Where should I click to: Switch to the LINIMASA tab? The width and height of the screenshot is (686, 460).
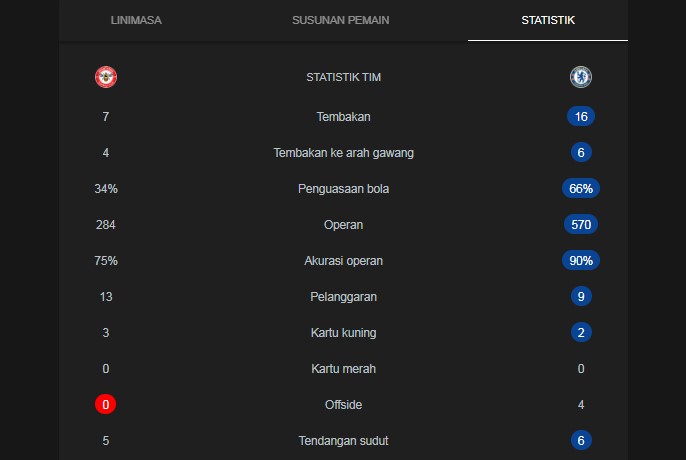coord(136,20)
